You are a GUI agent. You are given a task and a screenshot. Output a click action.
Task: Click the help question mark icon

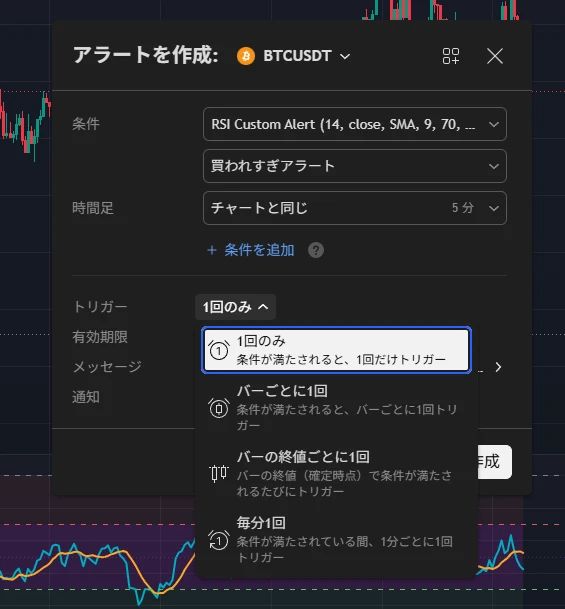point(316,250)
